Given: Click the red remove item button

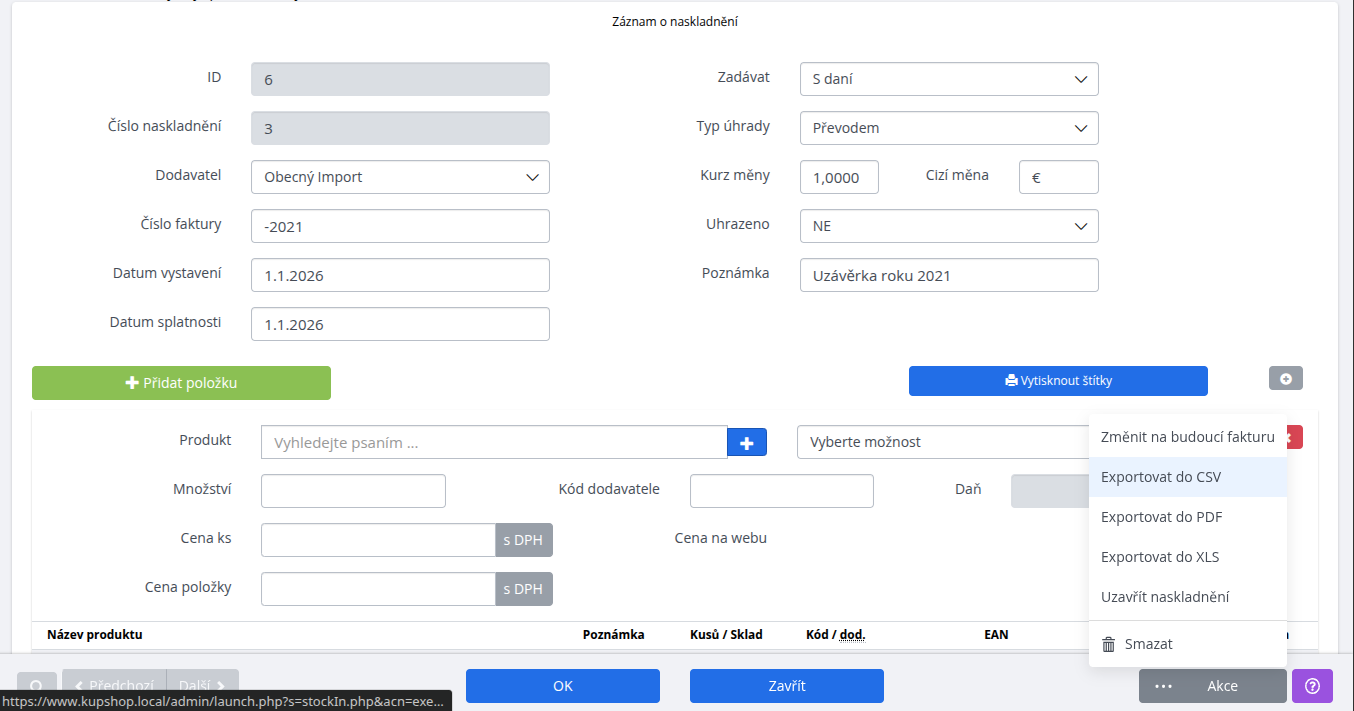Looking at the screenshot, I should tap(1294, 437).
